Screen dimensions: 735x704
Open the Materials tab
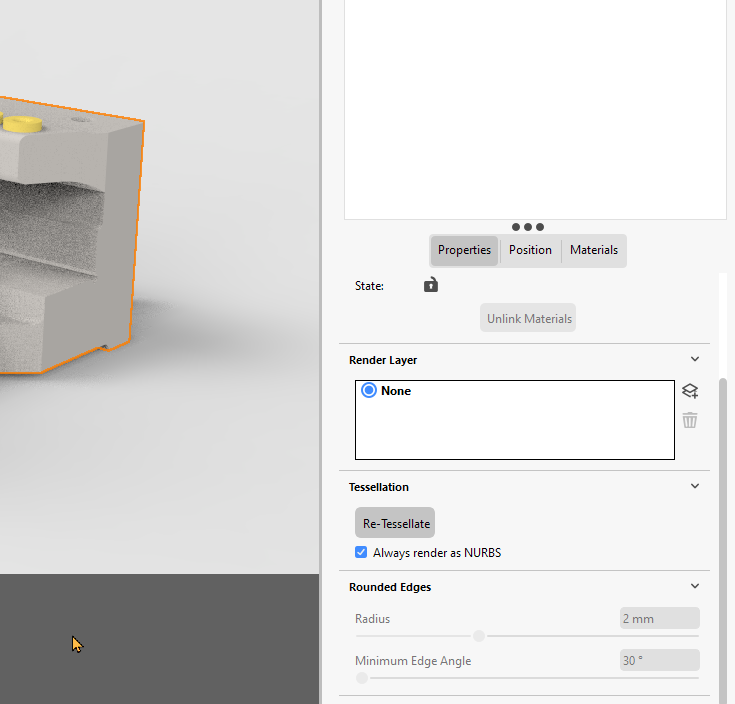coord(594,250)
